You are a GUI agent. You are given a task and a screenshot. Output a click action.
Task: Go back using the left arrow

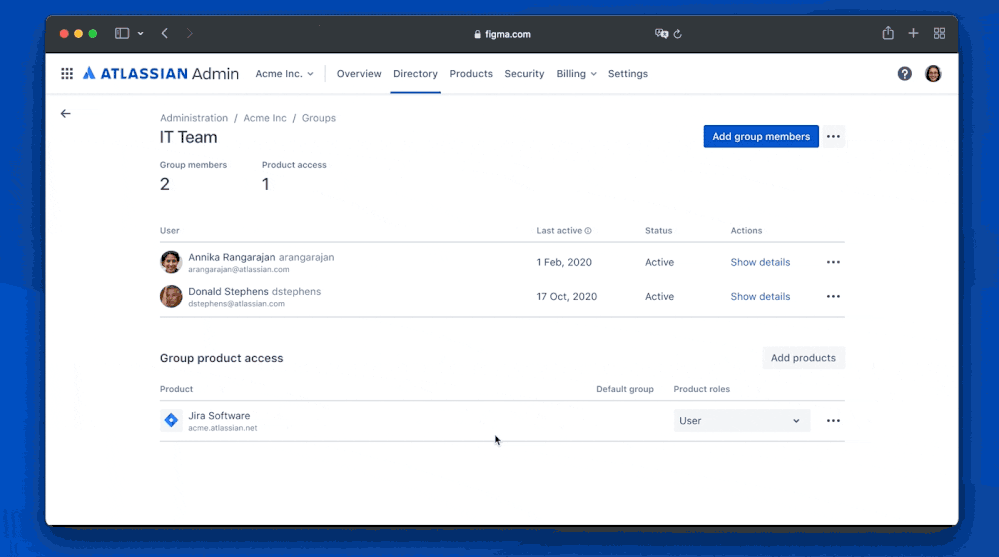(x=66, y=113)
